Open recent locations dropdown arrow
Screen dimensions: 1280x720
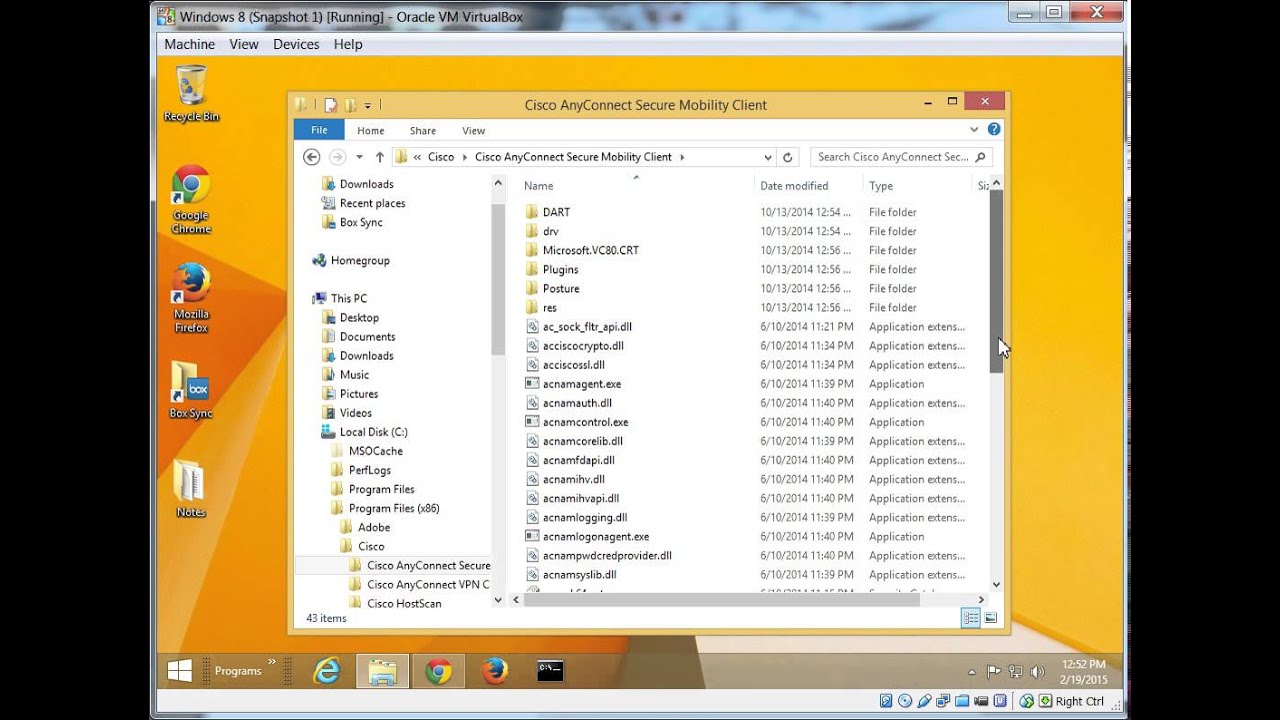[358, 157]
